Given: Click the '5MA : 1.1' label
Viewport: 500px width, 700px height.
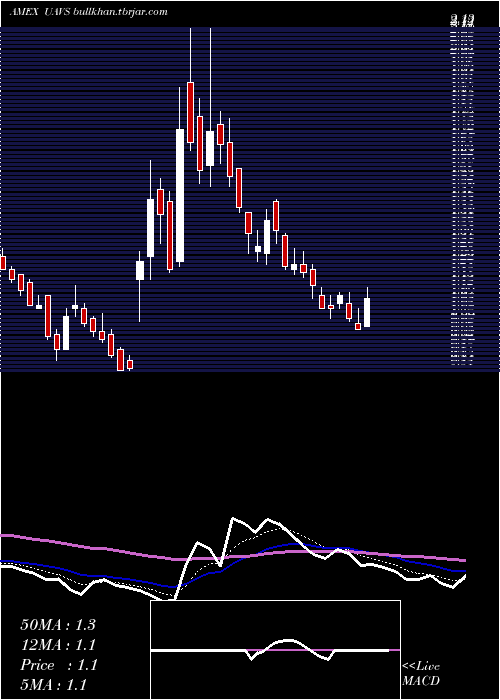Looking at the screenshot, I should [x=54, y=684].
